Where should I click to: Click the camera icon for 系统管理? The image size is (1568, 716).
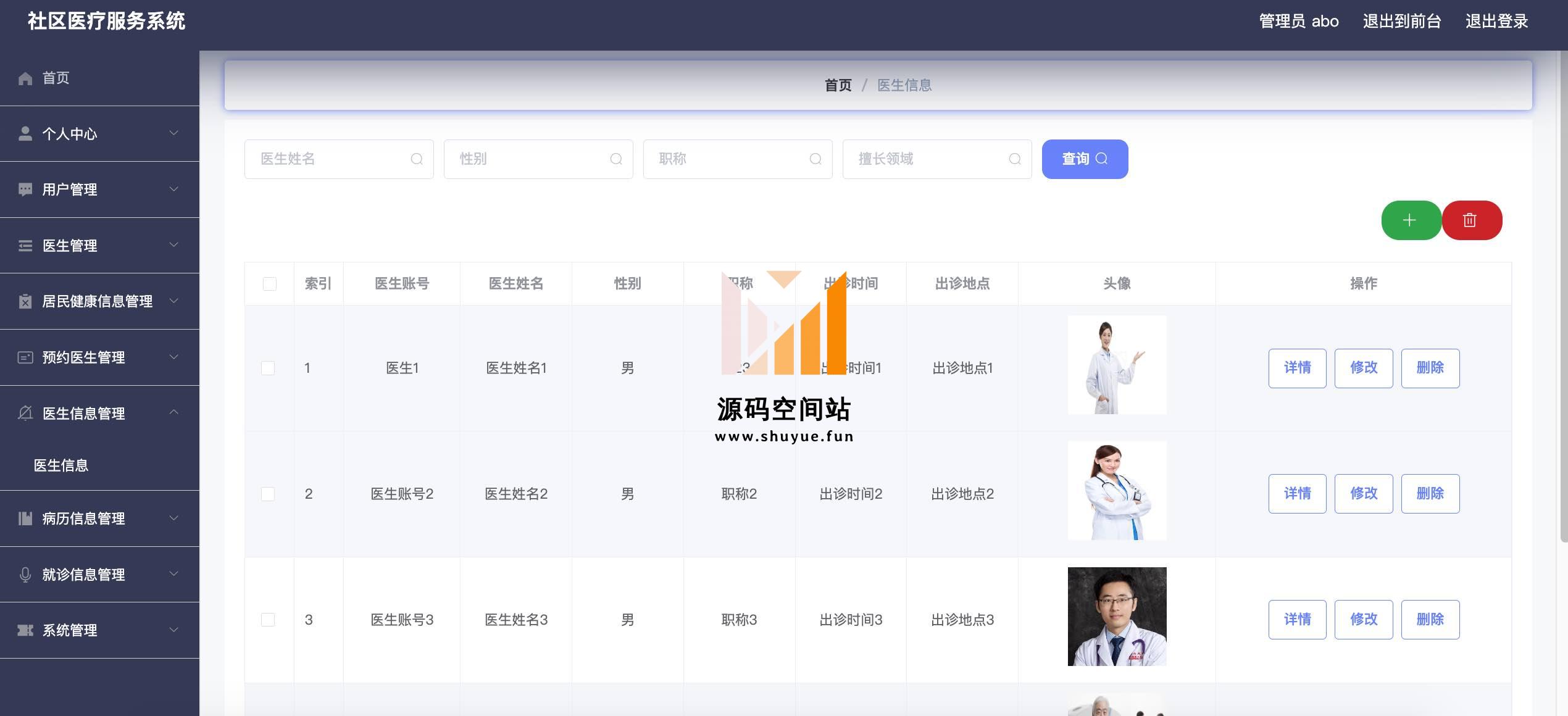pyautogui.click(x=25, y=630)
